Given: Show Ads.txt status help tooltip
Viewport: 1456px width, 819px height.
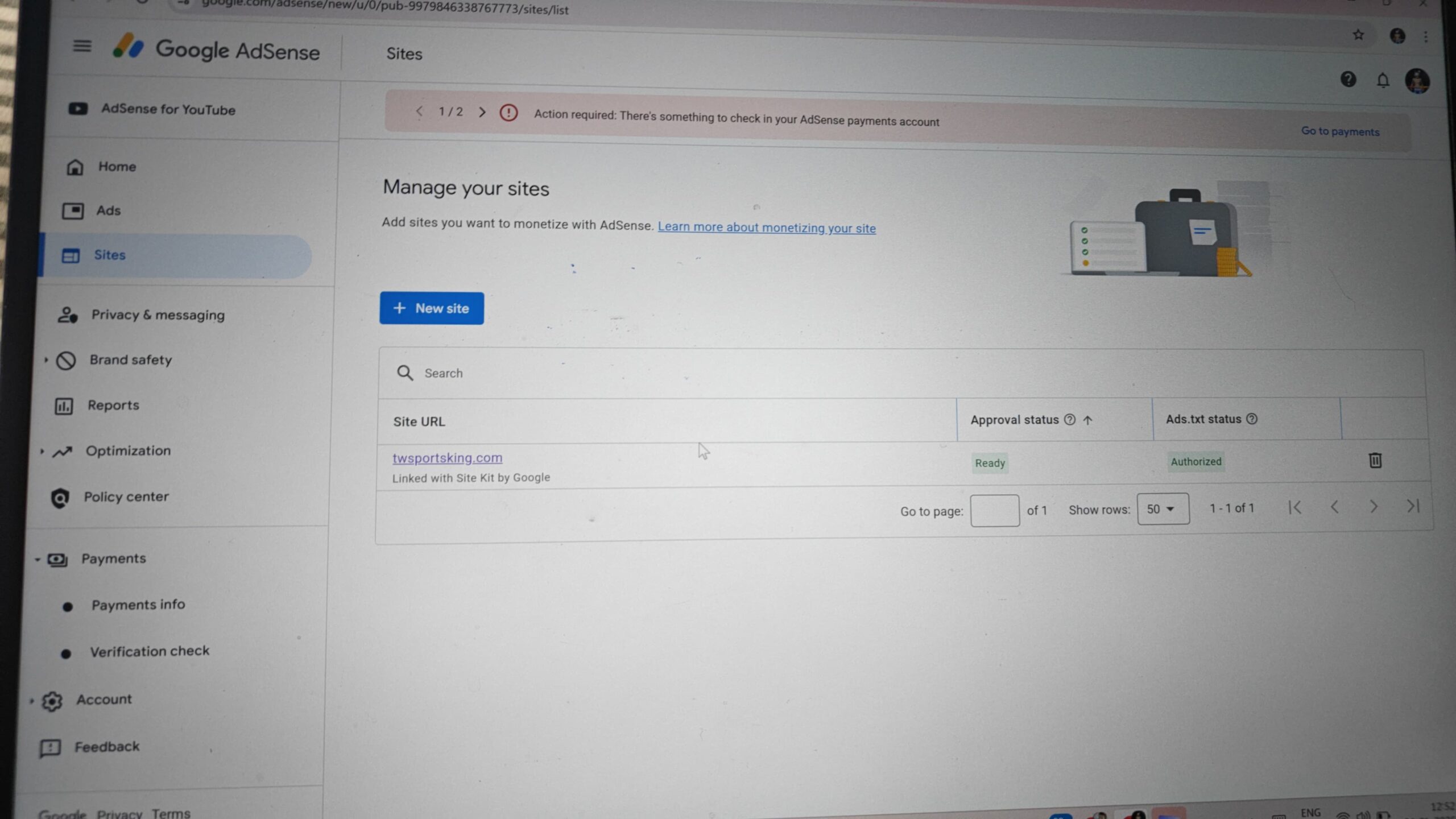Looking at the screenshot, I should pos(1252,419).
